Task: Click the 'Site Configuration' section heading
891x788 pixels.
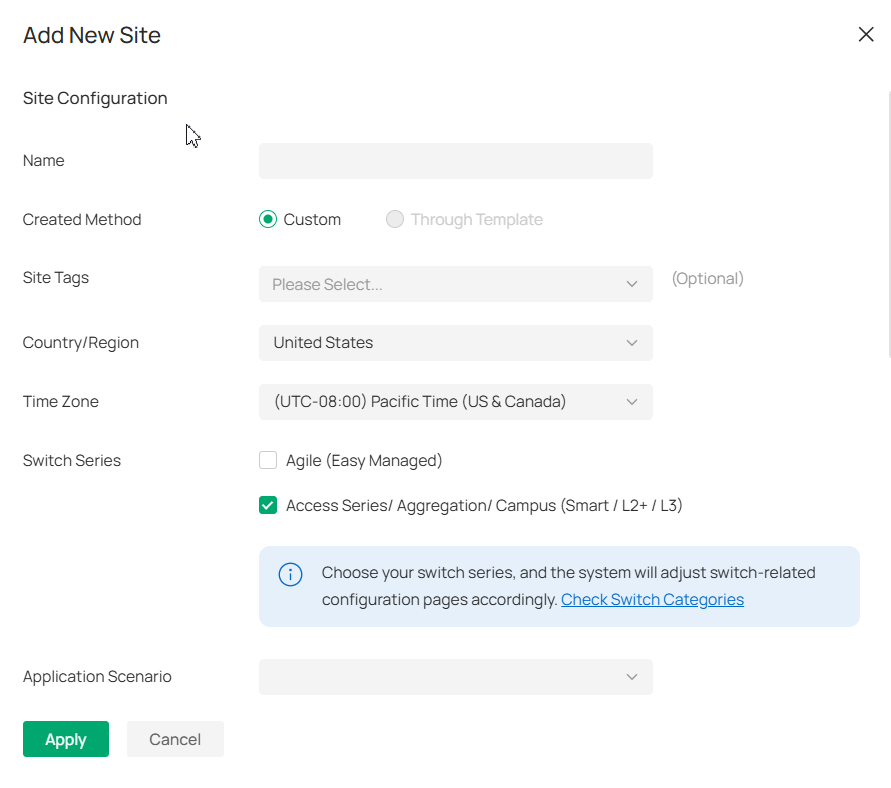Action: tap(95, 98)
